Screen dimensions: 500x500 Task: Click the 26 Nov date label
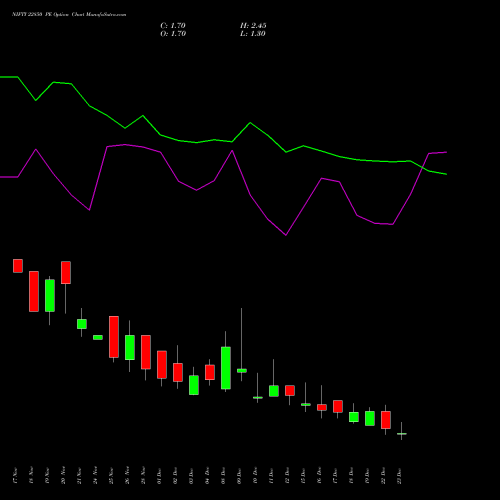pos(127,476)
